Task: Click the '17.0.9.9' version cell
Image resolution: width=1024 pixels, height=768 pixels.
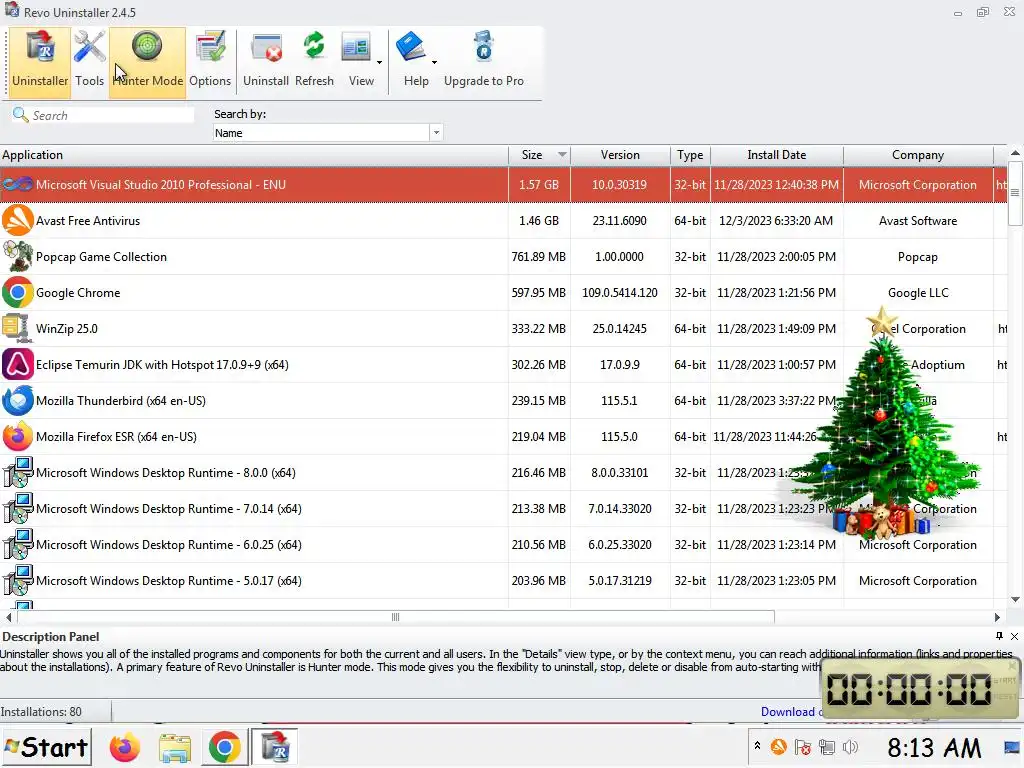Action: 620,364
